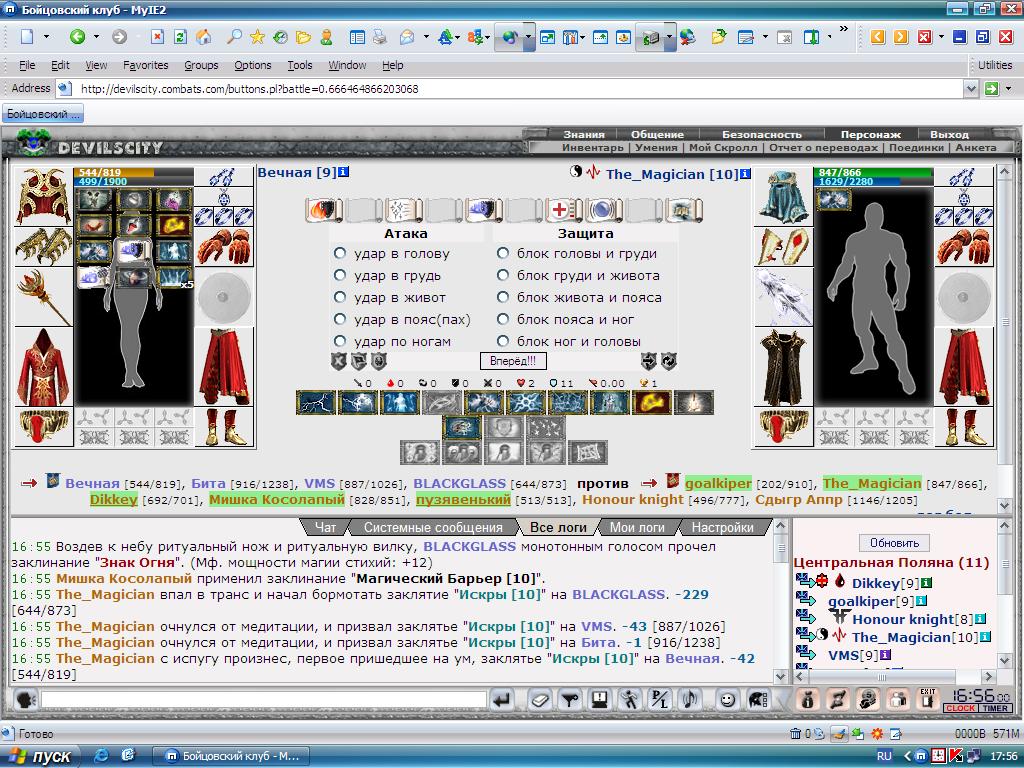Click the red helmet equipment slot
The width and height of the screenshot is (1024, 768).
pyautogui.click(x=43, y=196)
